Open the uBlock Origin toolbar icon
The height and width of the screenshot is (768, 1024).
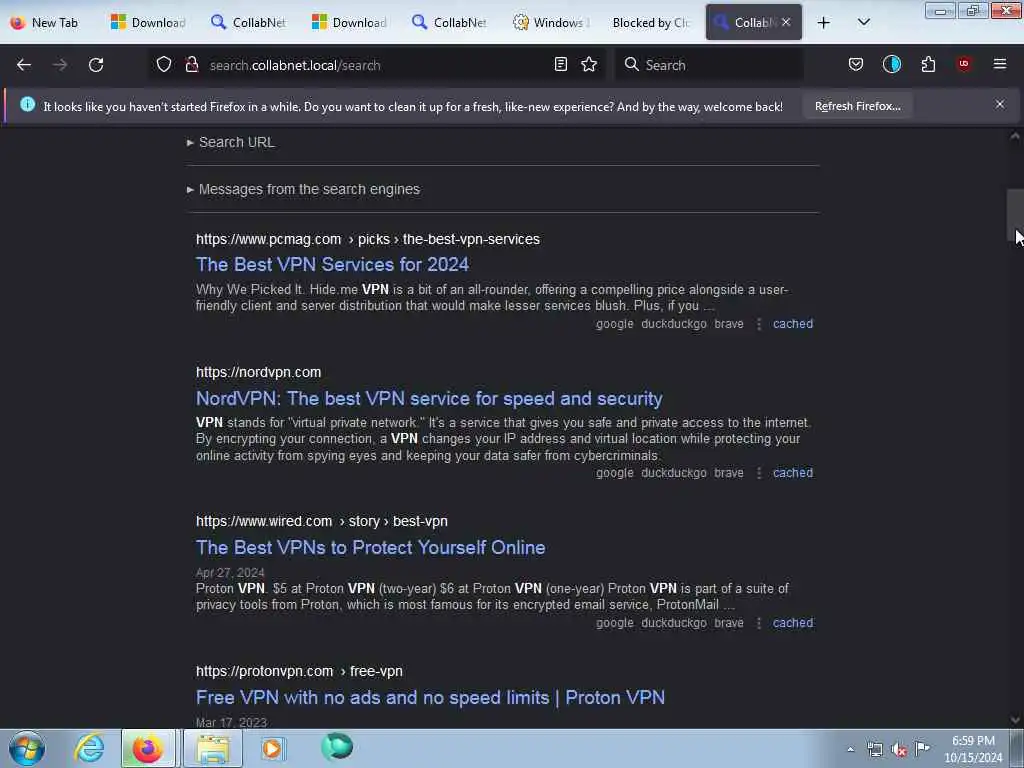pyautogui.click(x=964, y=64)
